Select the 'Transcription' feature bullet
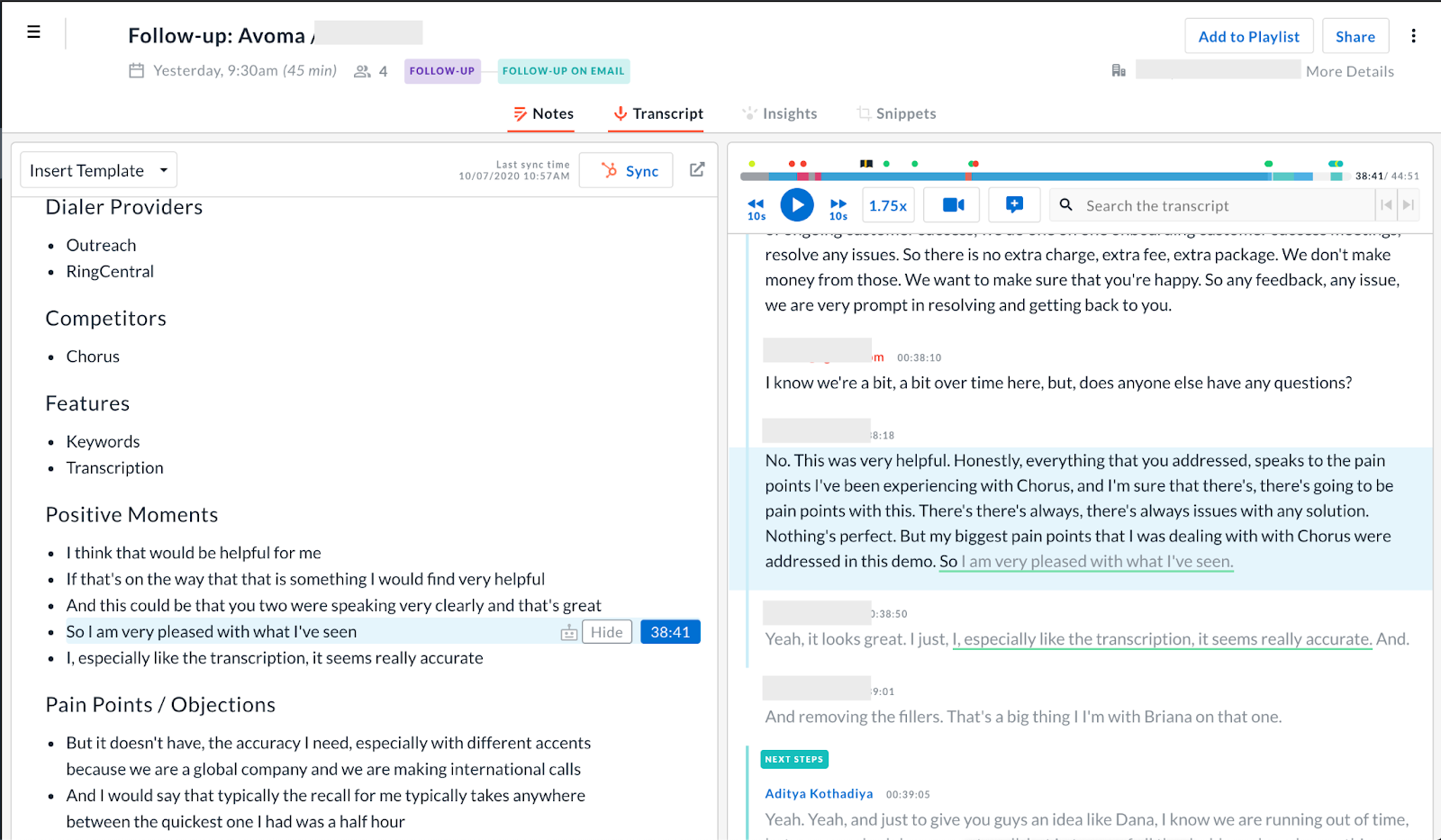The height and width of the screenshot is (840, 1441). [x=114, y=467]
